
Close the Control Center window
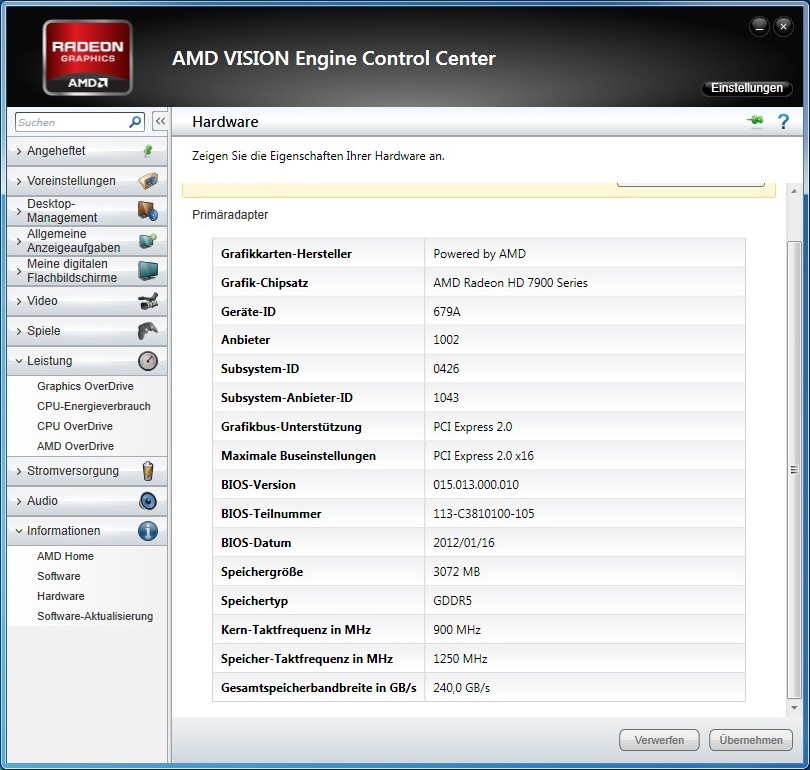point(783,27)
